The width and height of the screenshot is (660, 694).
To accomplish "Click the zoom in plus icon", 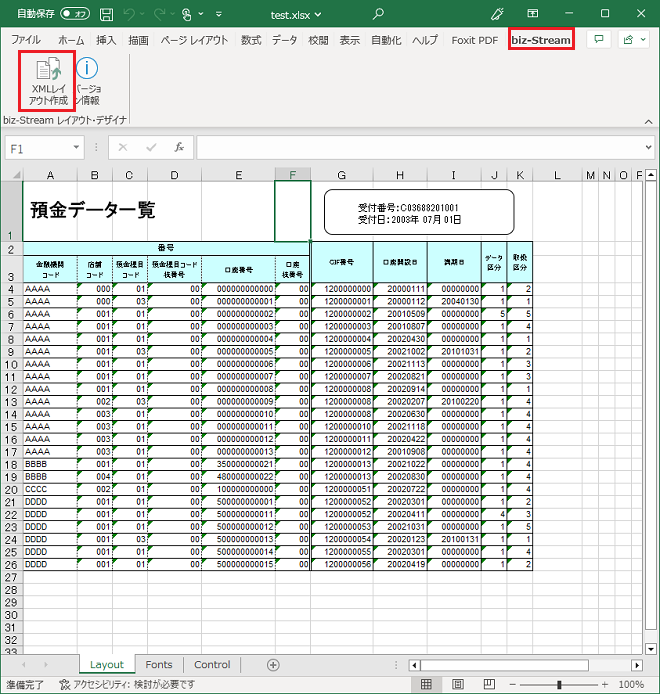I will pos(605,685).
